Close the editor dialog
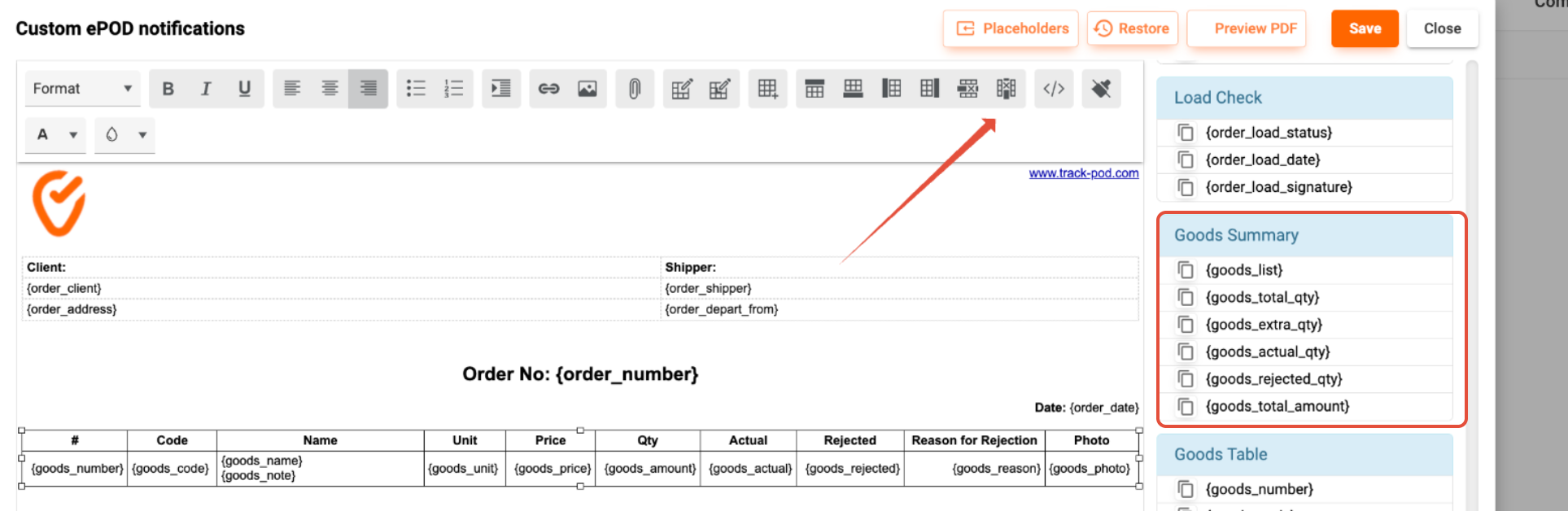1568x511 pixels. 1442,28
